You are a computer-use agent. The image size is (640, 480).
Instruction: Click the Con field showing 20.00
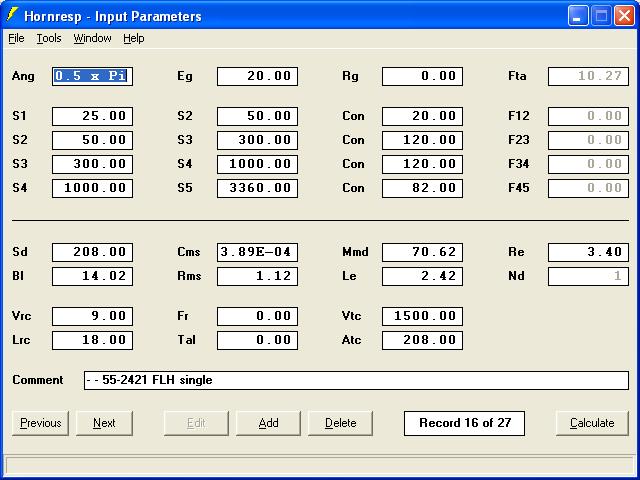tap(422, 116)
